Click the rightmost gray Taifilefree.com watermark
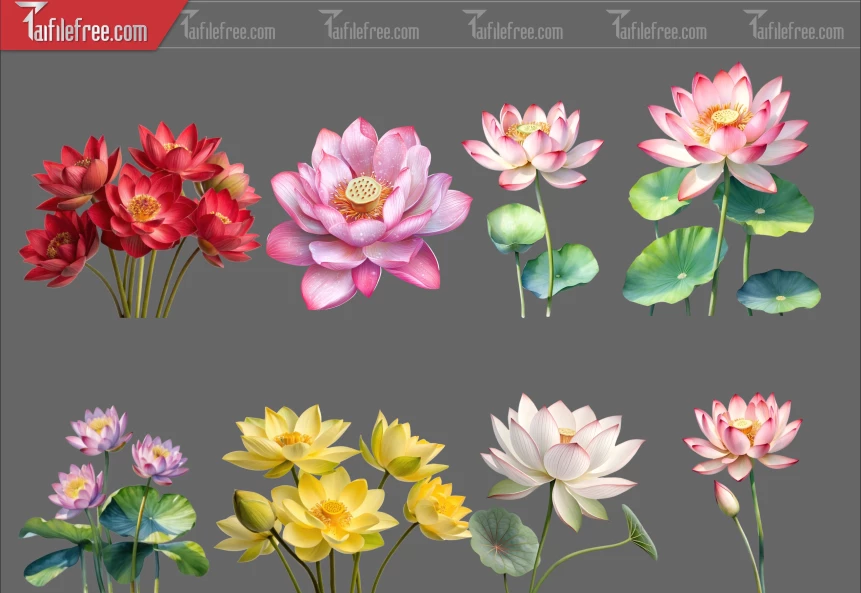The width and height of the screenshot is (861, 593). coord(795,26)
